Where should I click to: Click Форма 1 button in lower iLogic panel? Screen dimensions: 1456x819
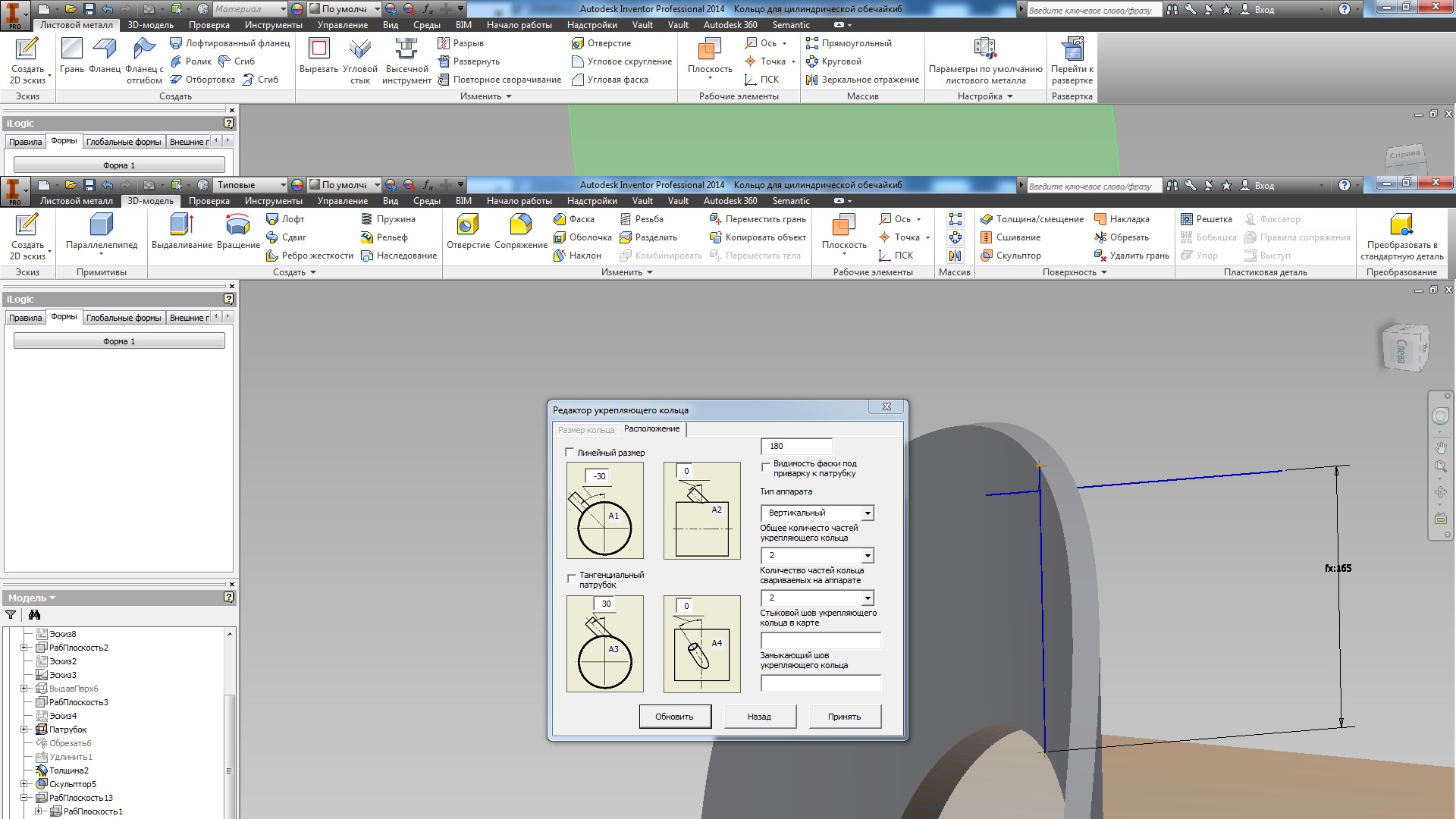[x=119, y=341]
